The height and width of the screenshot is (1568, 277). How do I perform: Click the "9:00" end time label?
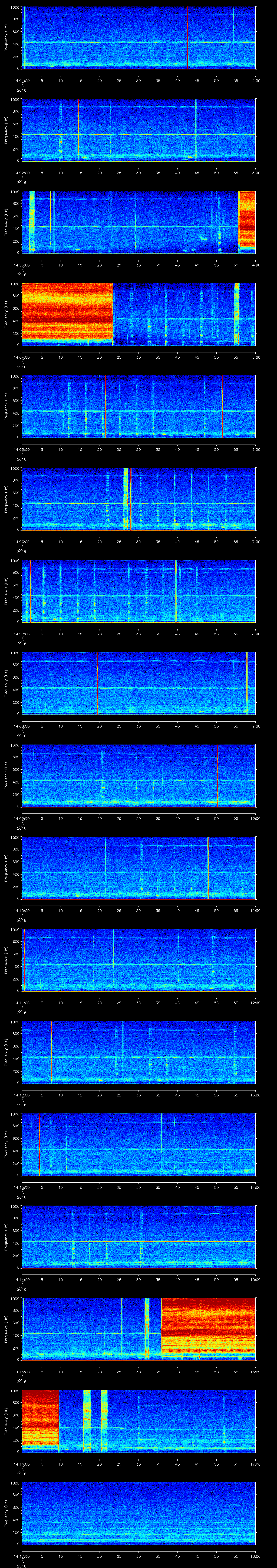click(x=256, y=726)
